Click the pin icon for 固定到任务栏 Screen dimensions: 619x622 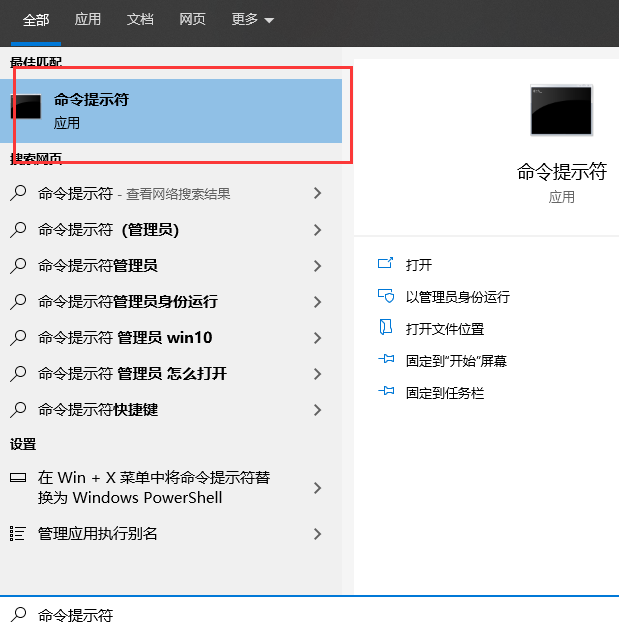tap(385, 393)
